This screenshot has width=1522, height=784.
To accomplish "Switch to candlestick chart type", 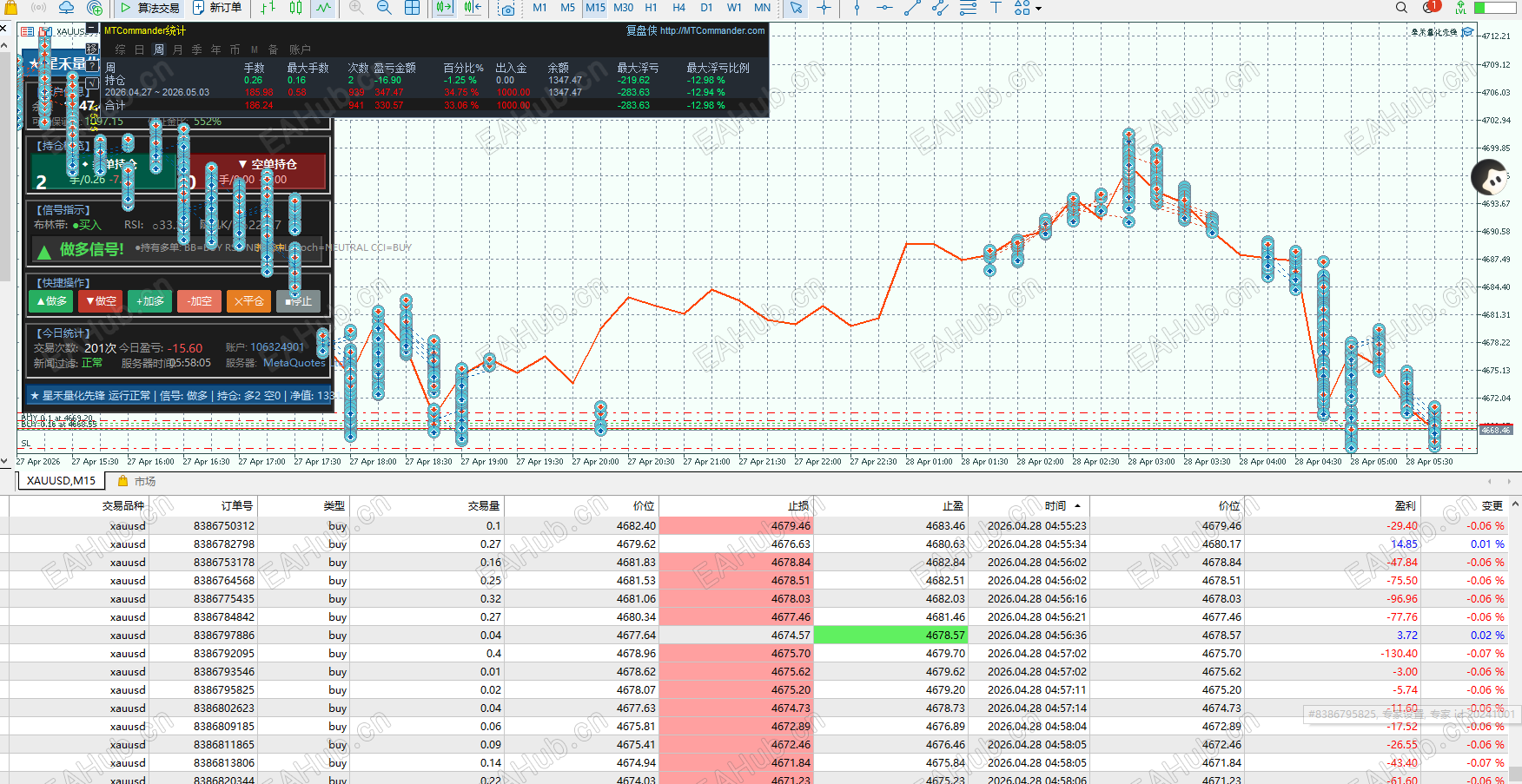I will coord(295,8).
